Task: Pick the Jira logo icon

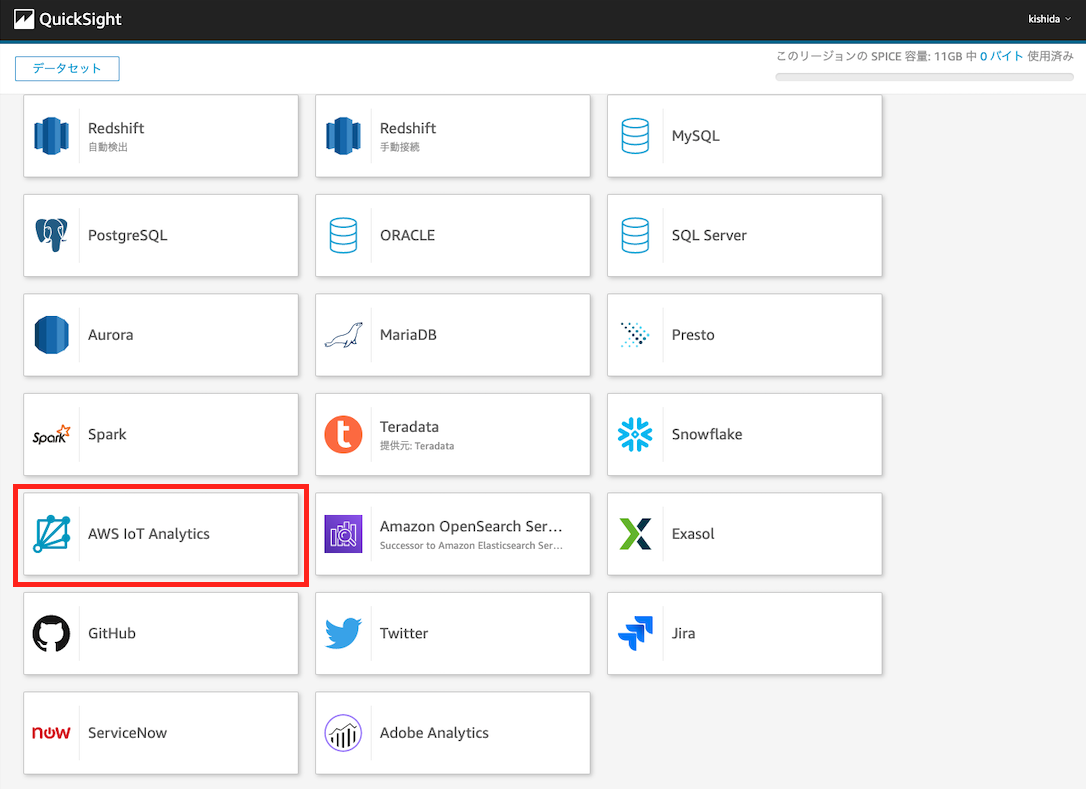Action: click(635, 633)
